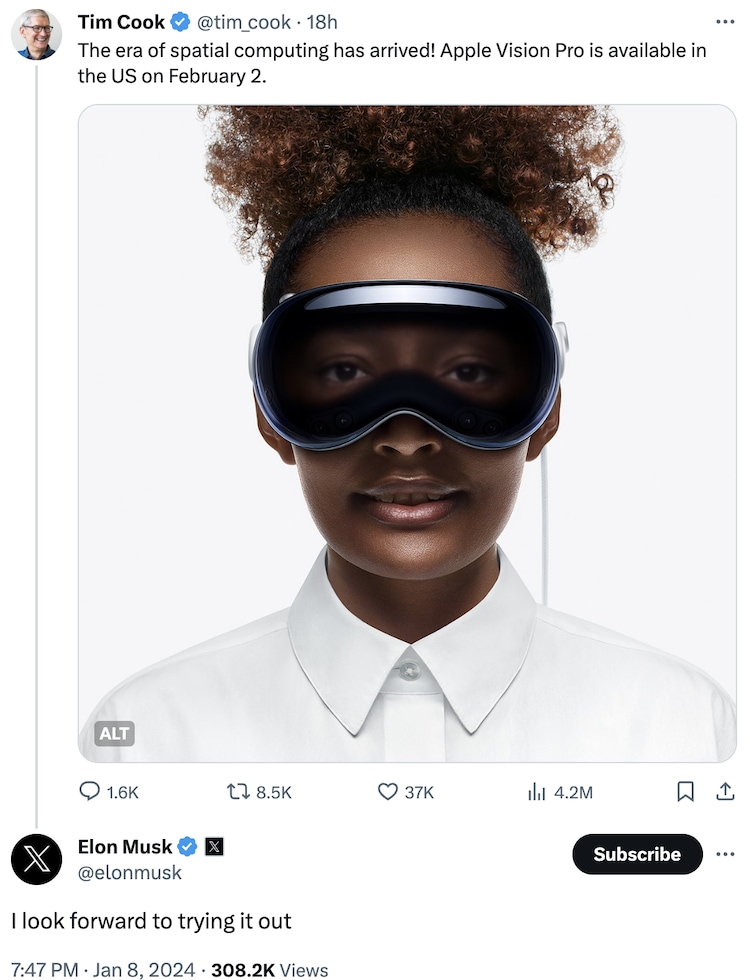Open more options on Elon Musk's reply
This screenshot has width=750, height=980.
click(x=724, y=854)
